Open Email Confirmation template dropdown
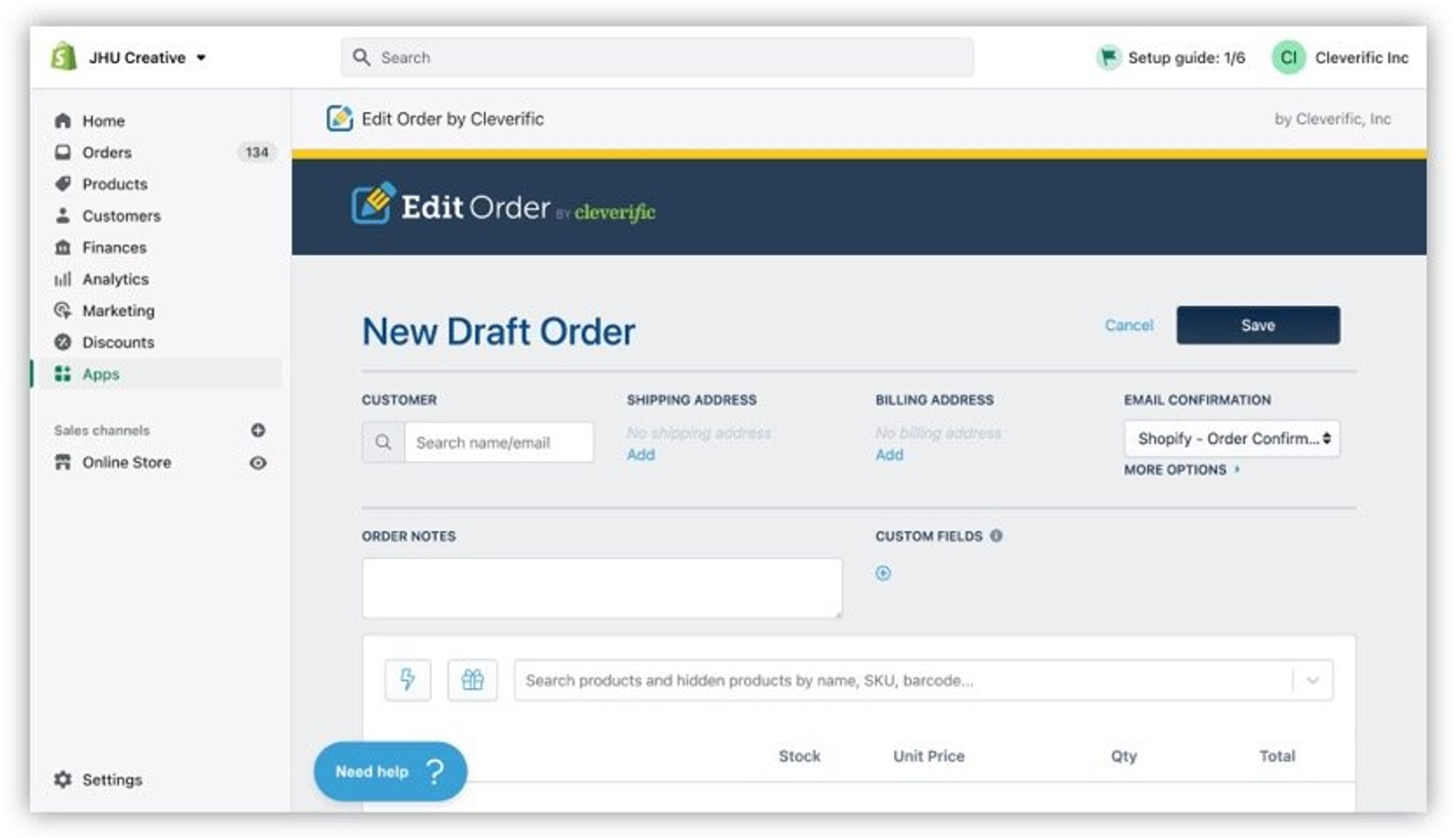This screenshot has width=1456, height=838. click(x=1231, y=438)
